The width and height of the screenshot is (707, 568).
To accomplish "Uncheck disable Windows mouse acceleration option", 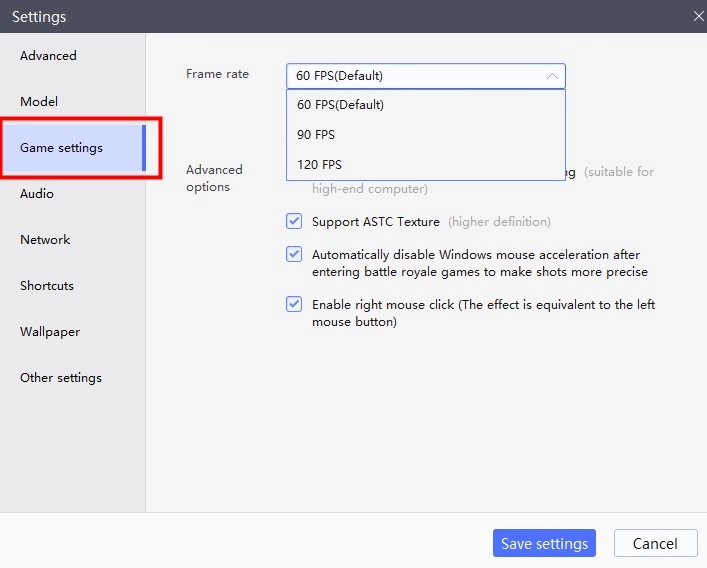I will pyautogui.click(x=294, y=254).
